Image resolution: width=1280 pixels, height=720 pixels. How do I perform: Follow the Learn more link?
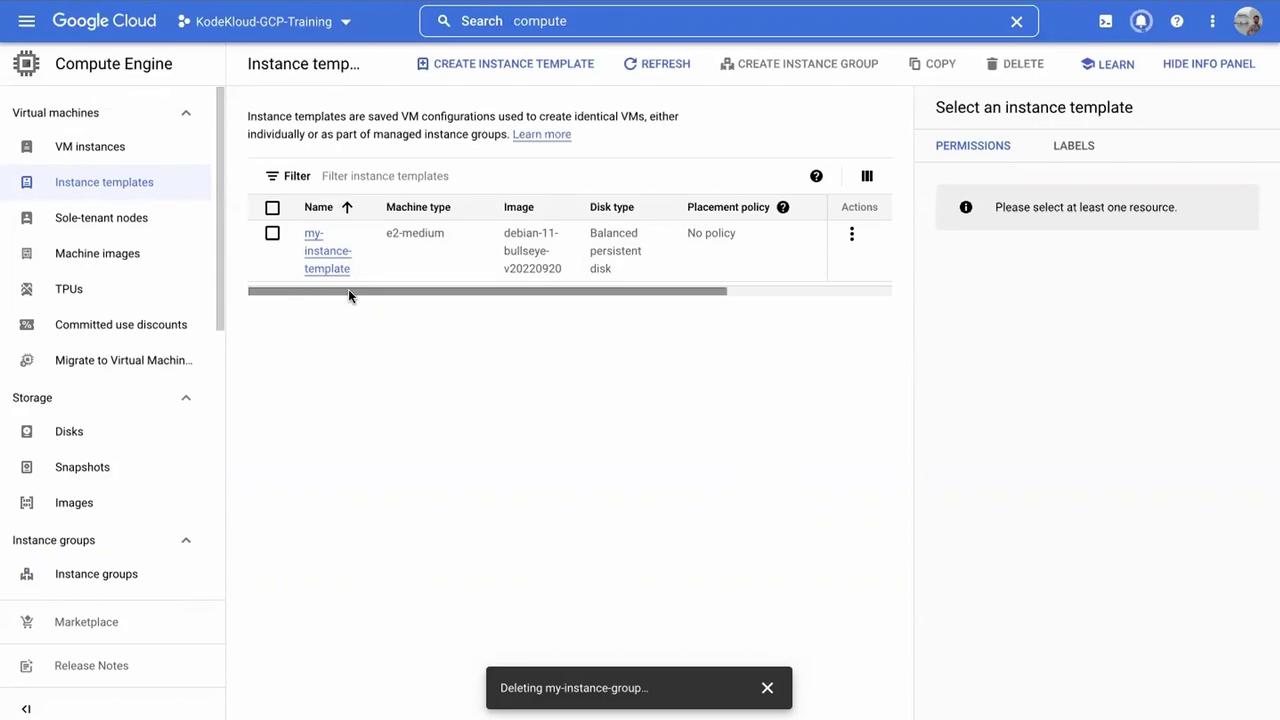[542, 134]
